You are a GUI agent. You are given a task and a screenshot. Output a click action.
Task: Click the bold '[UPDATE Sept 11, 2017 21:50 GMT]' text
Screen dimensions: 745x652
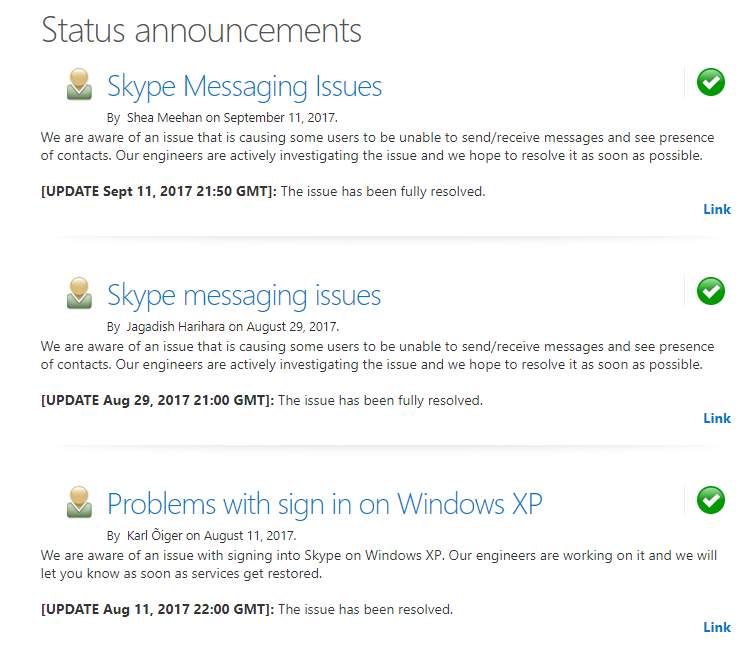tap(159, 192)
